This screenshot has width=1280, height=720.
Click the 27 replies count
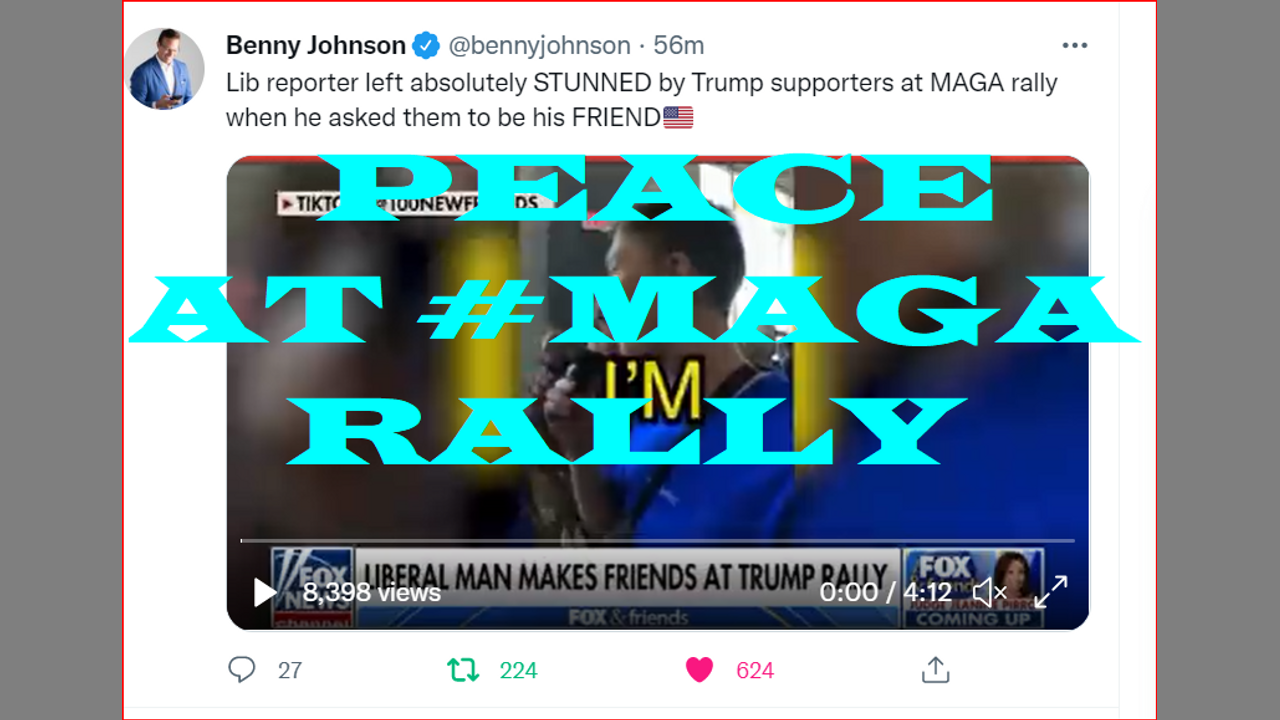[290, 670]
